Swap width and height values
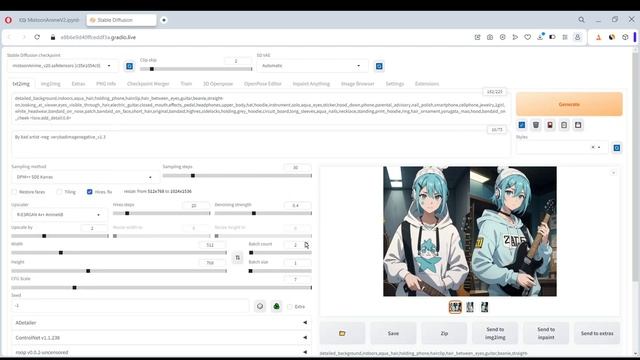Image resolution: width=640 pixels, height=360 pixels. pyautogui.click(x=238, y=258)
